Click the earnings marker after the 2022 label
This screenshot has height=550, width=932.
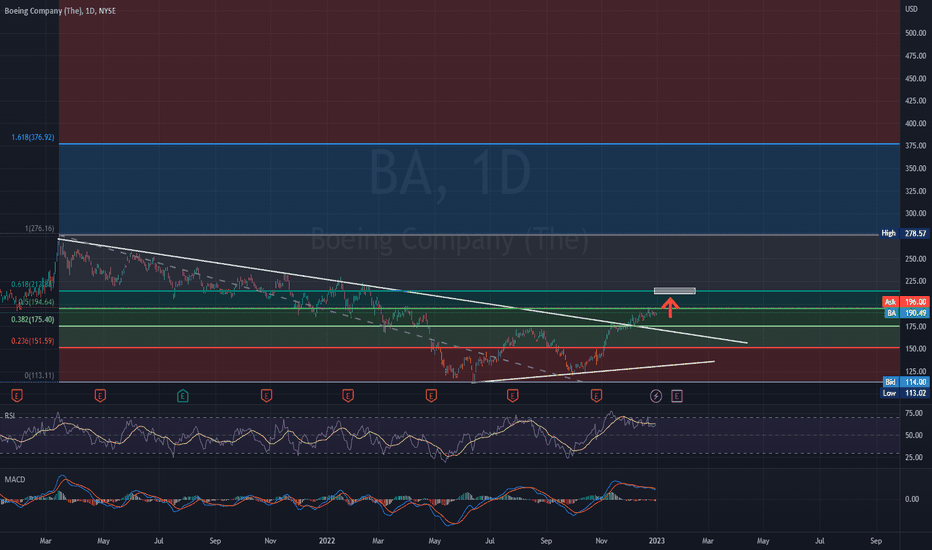tap(348, 395)
